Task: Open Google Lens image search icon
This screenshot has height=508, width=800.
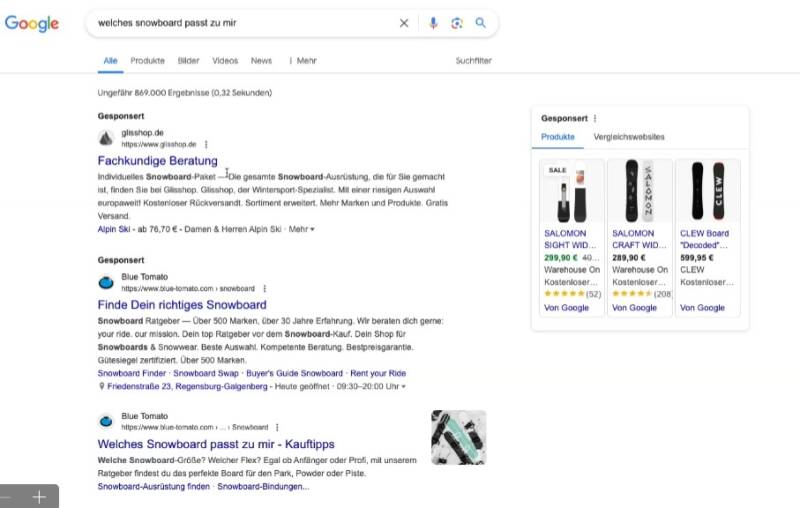Action: tap(457, 23)
